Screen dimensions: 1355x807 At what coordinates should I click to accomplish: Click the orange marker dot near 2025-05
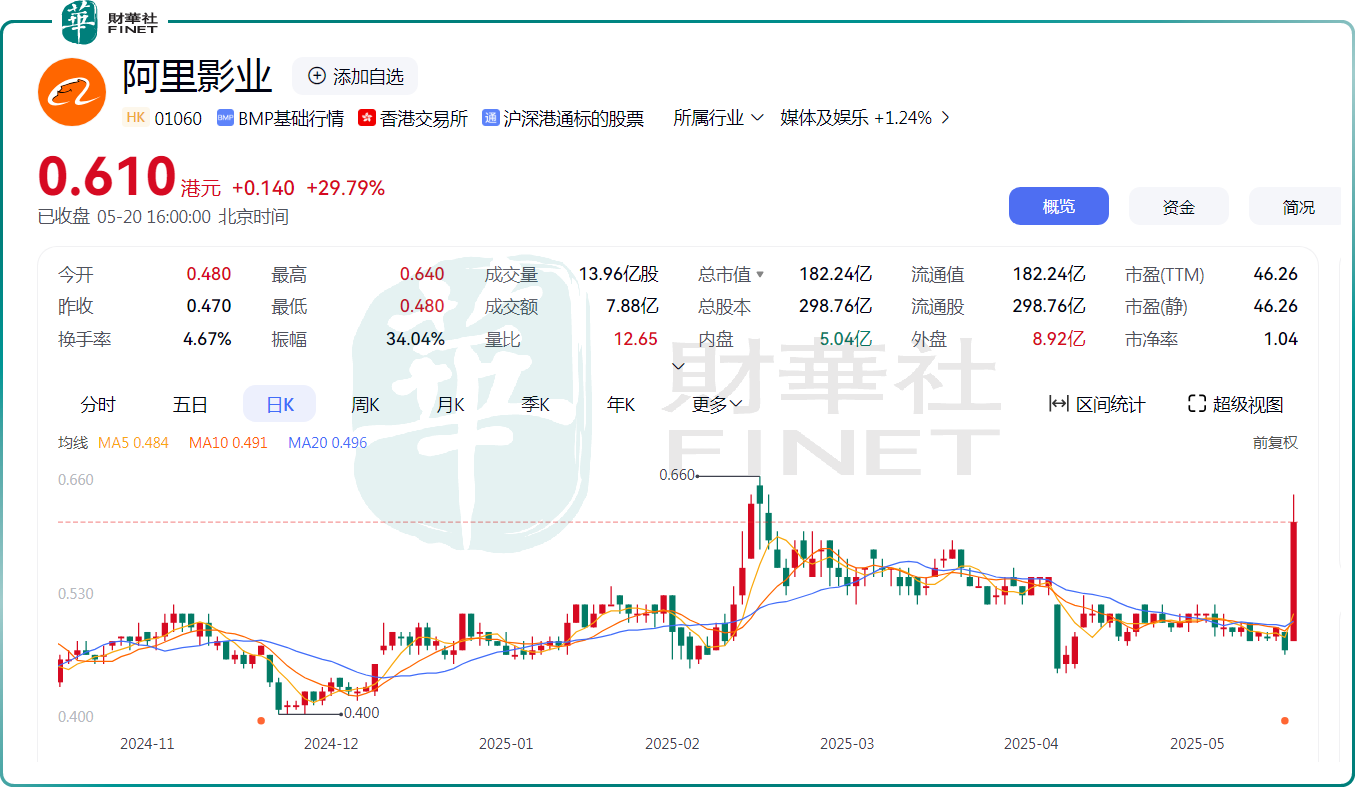1285,720
